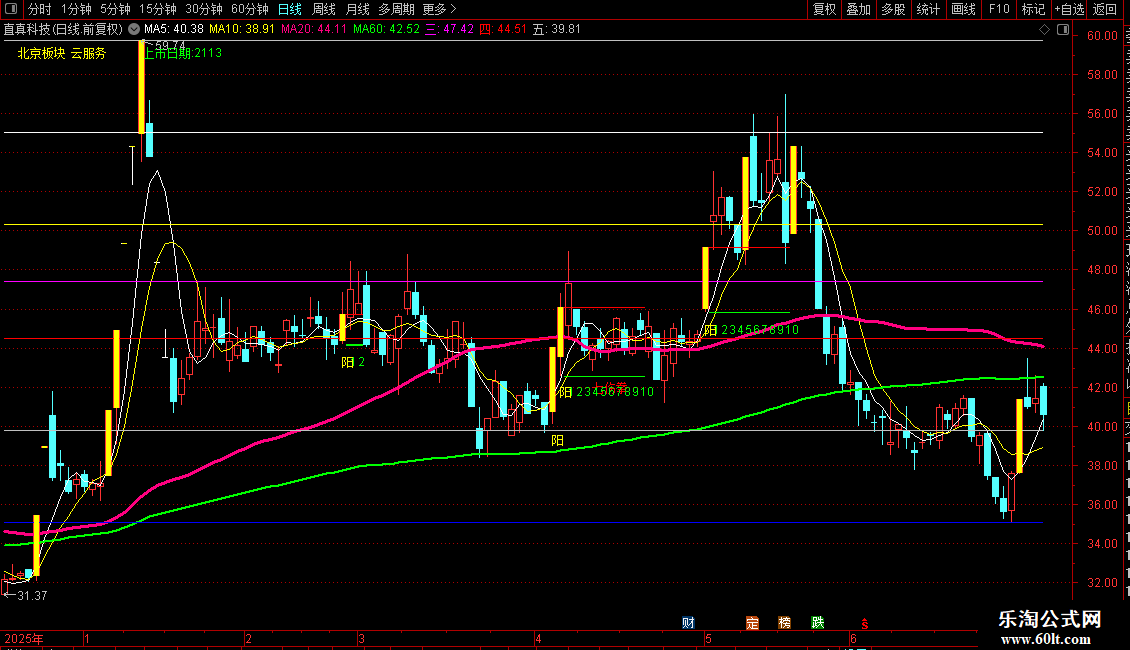
Task: Click the green 阳 2345678910 label near May
Action: coord(752,330)
